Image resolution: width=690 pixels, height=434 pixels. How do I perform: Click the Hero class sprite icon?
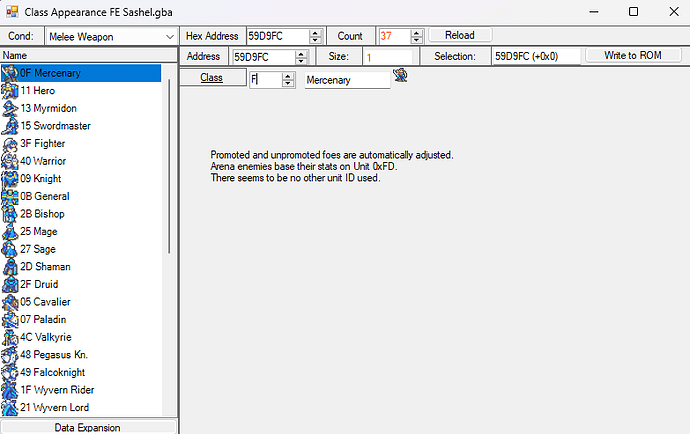coord(10,90)
